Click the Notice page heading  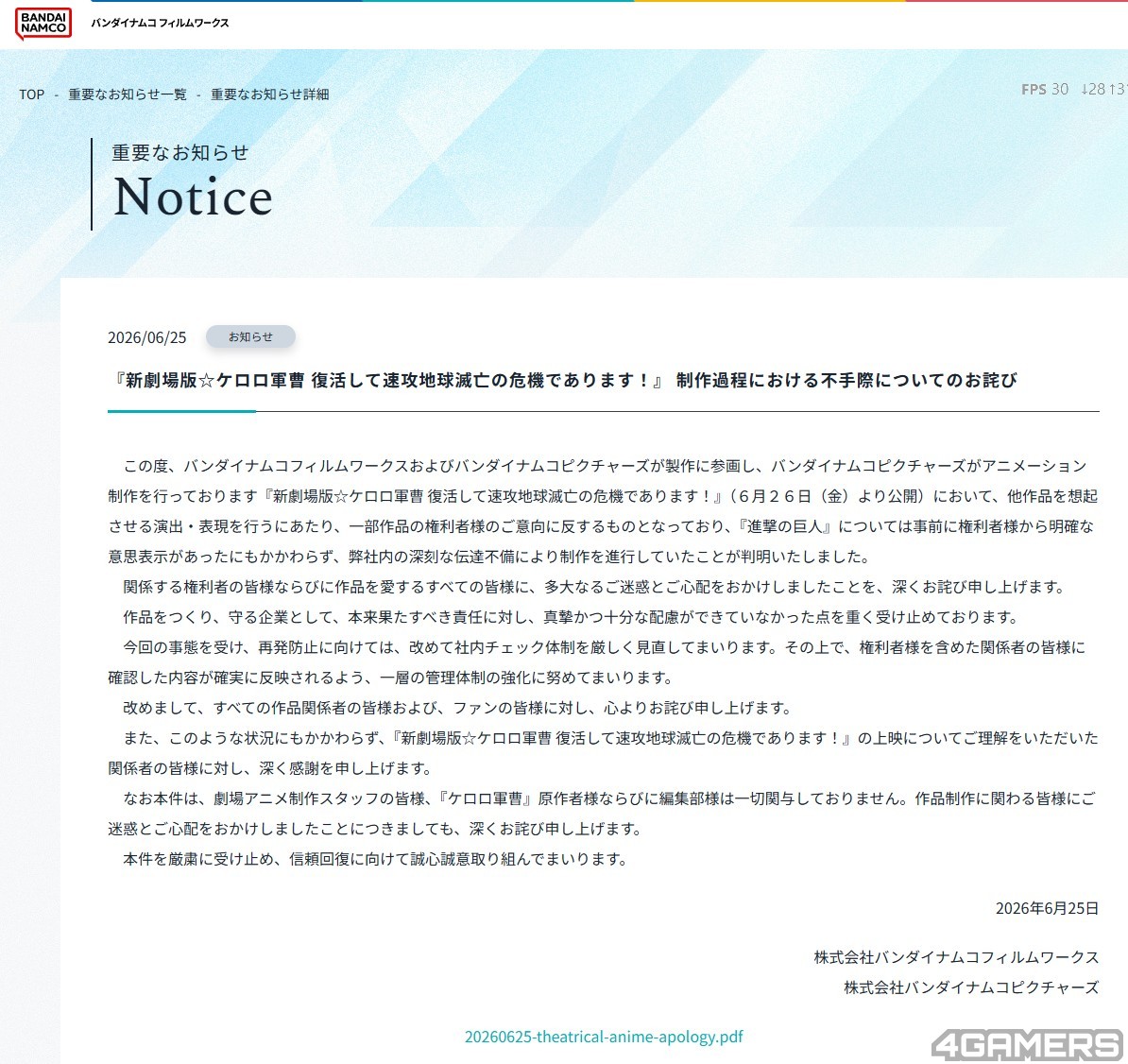coord(194,197)
